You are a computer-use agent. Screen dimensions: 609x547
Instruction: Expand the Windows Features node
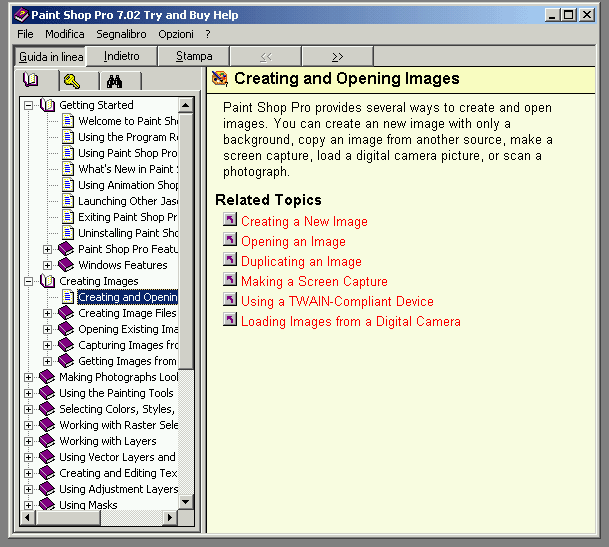[x=47, y=265]
